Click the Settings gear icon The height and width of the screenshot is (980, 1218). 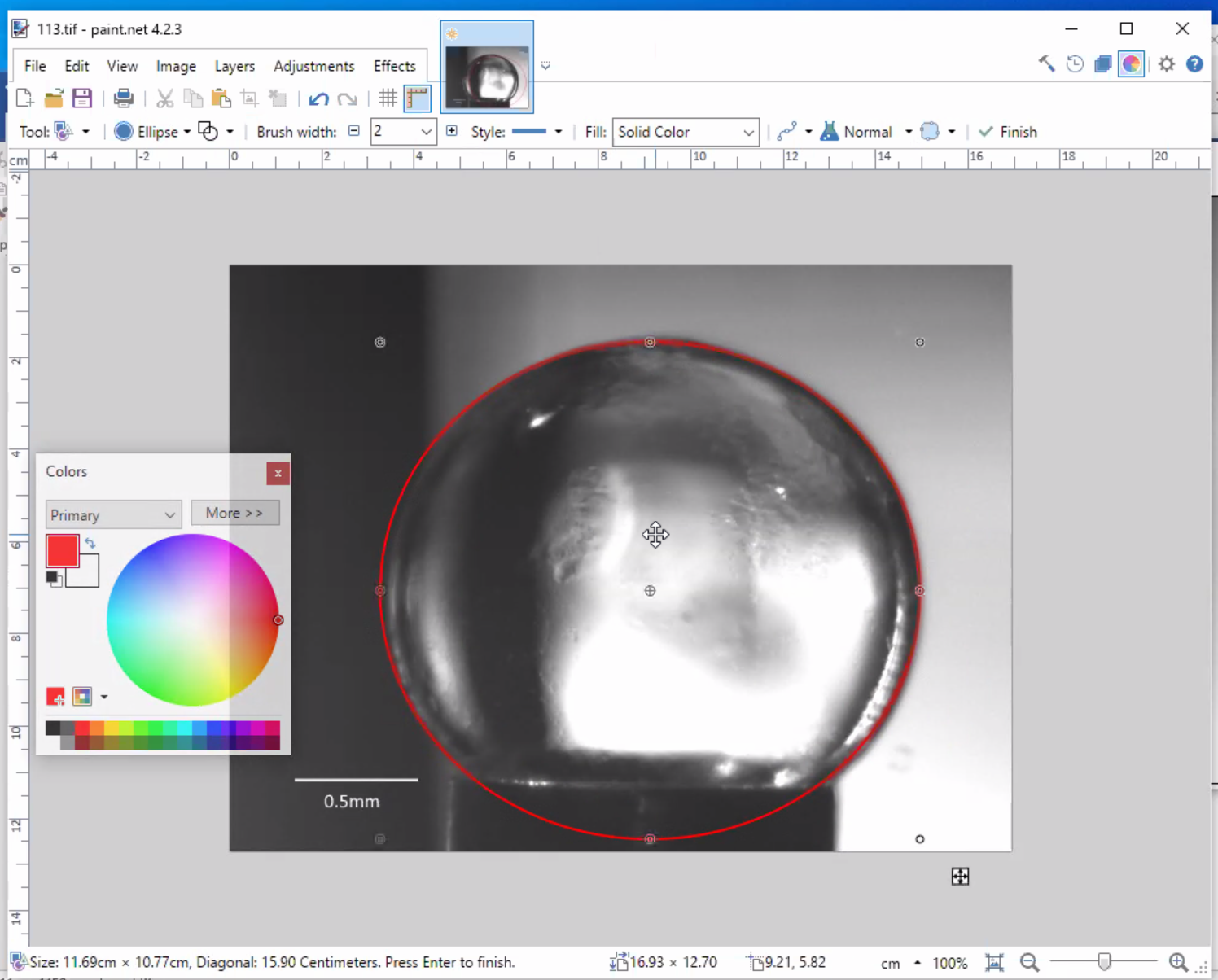(x=1167, y=64)
